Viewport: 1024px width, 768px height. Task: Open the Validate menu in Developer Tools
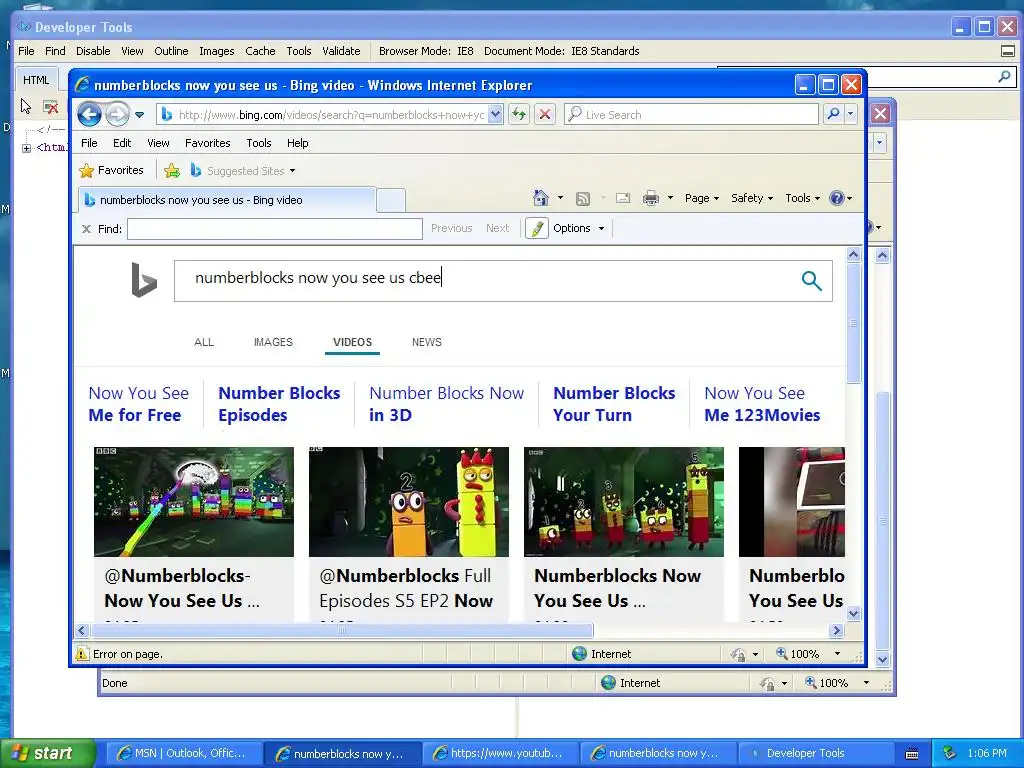click(341, 51)
